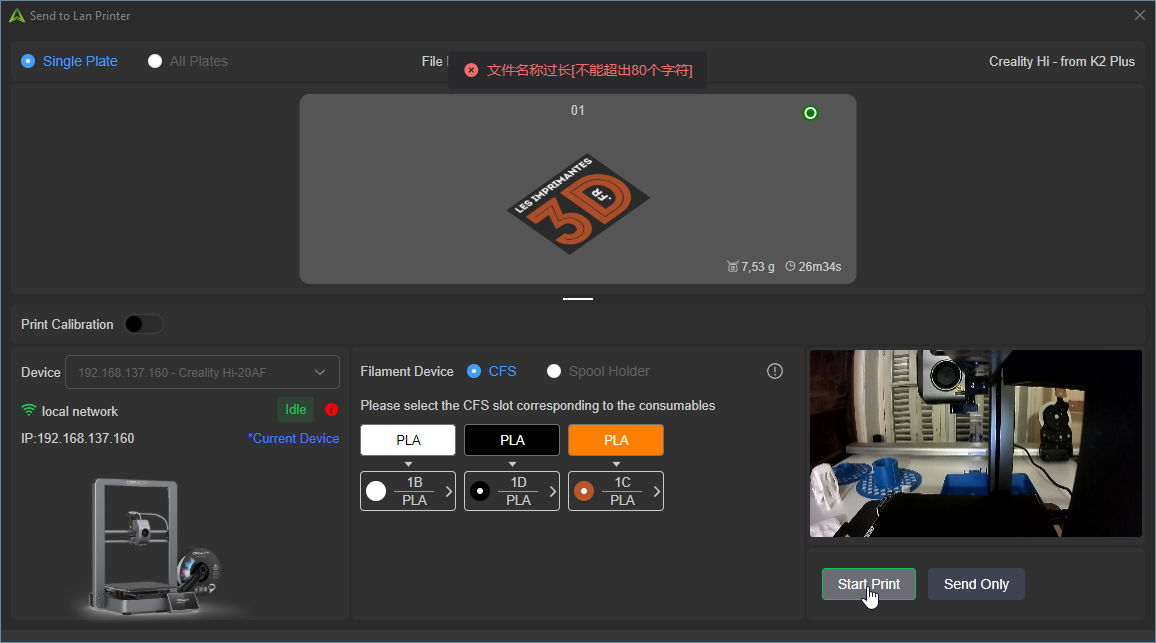Click the filament weight icon on the plate

[732, 266]
